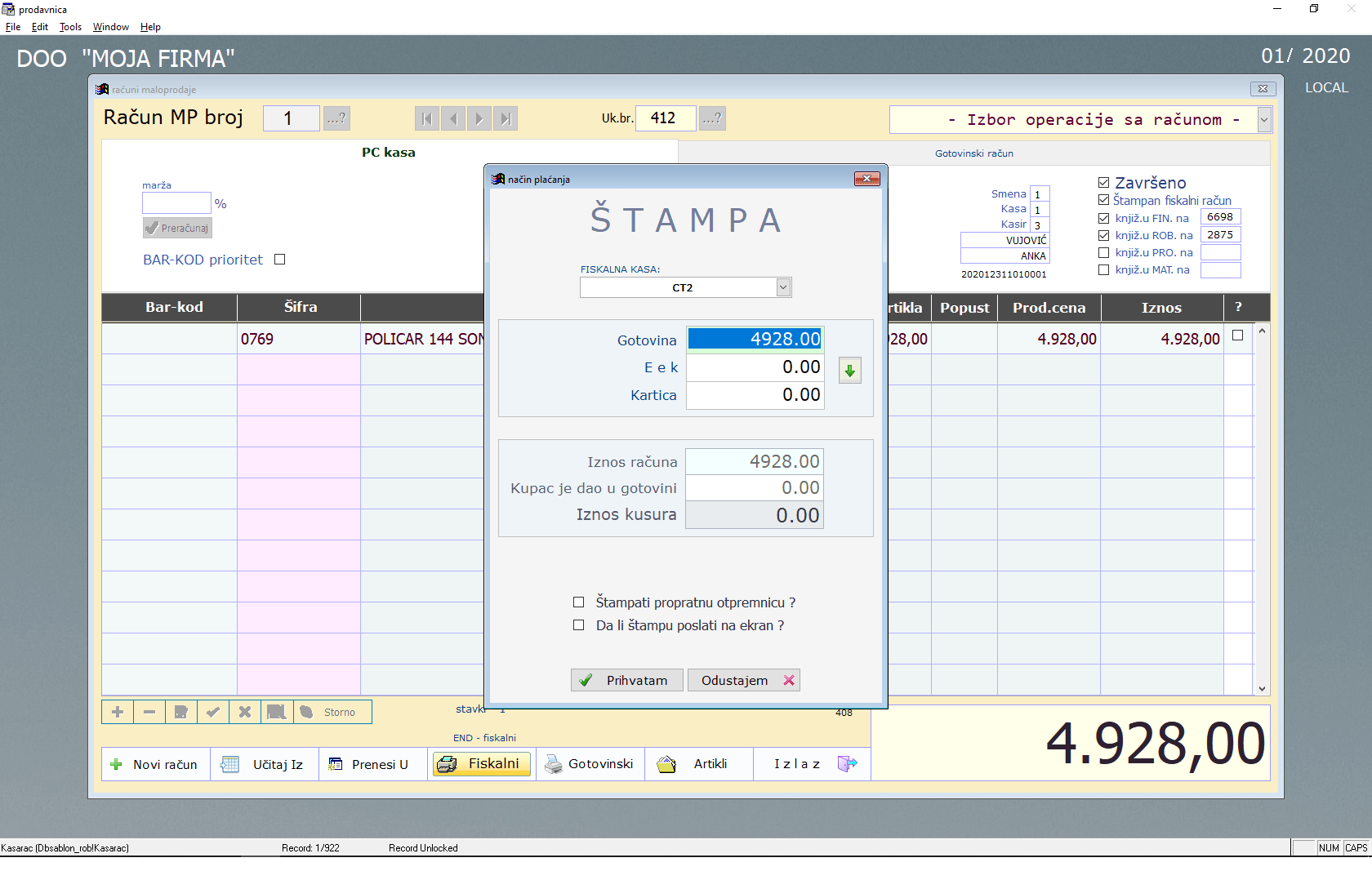
Task: Click the Šifra cell 0769
Action: pyautogui.click(x=299, y=339)
